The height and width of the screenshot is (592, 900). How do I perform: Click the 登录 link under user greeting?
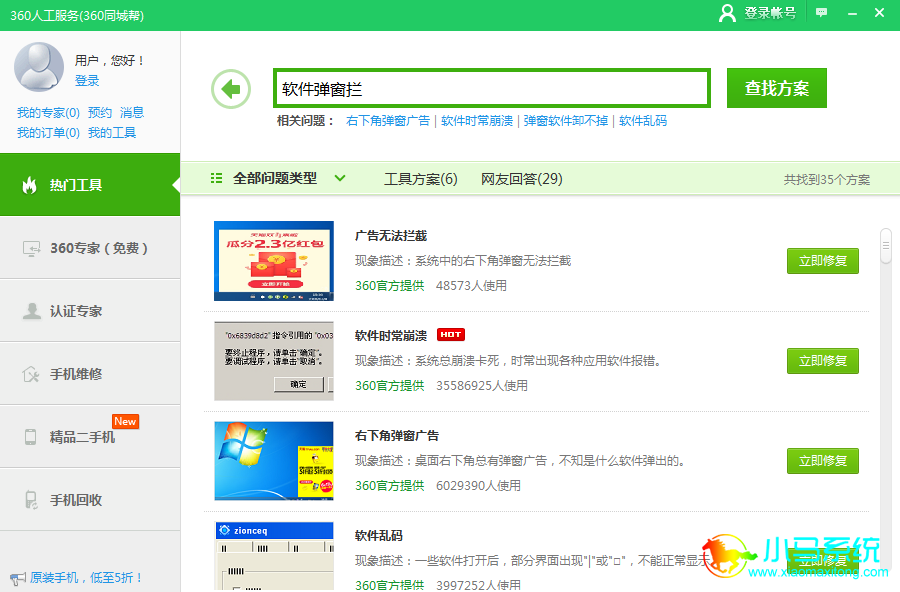[x=87, y=80]
